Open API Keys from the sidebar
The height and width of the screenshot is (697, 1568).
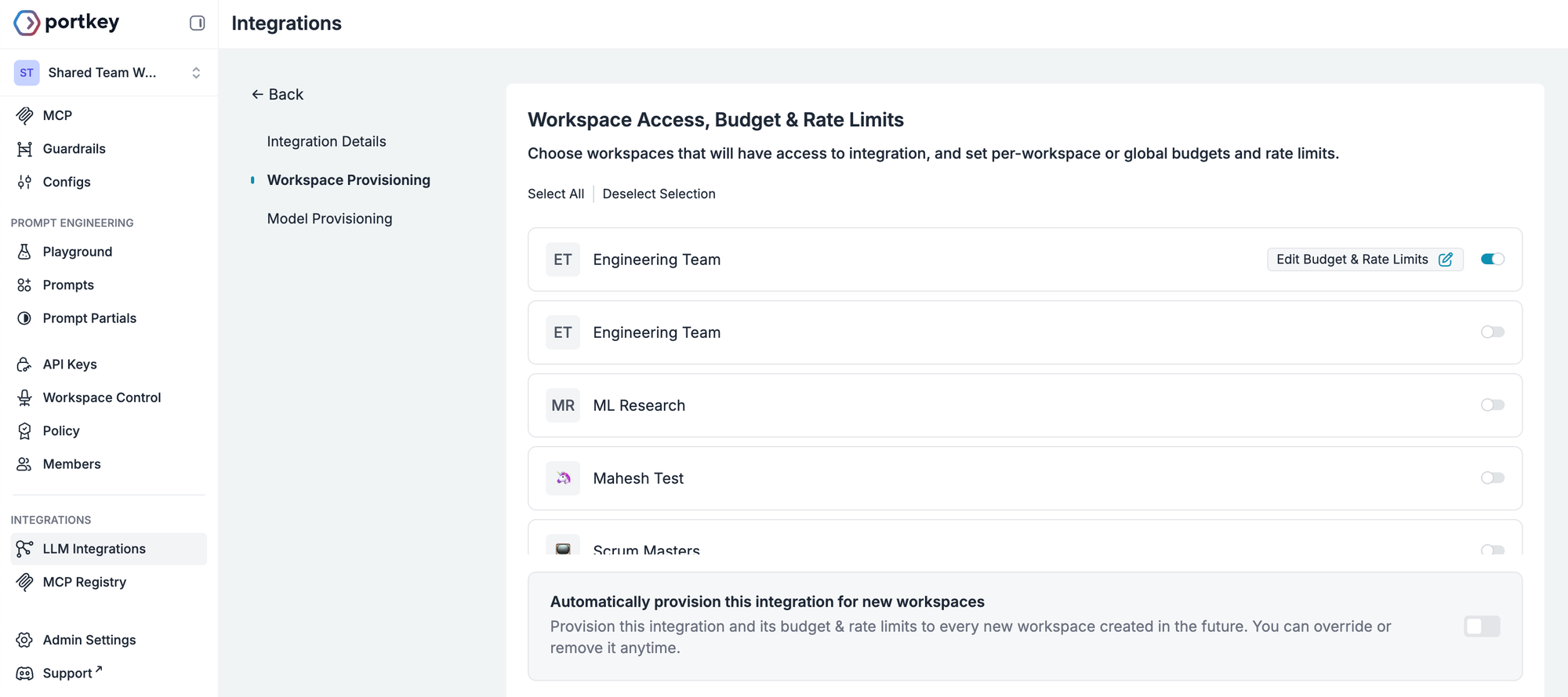click(69, 364)
